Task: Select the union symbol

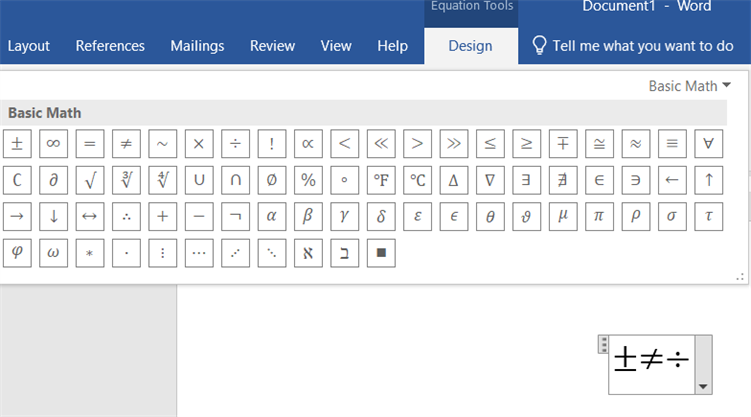Action: [199, 180]
